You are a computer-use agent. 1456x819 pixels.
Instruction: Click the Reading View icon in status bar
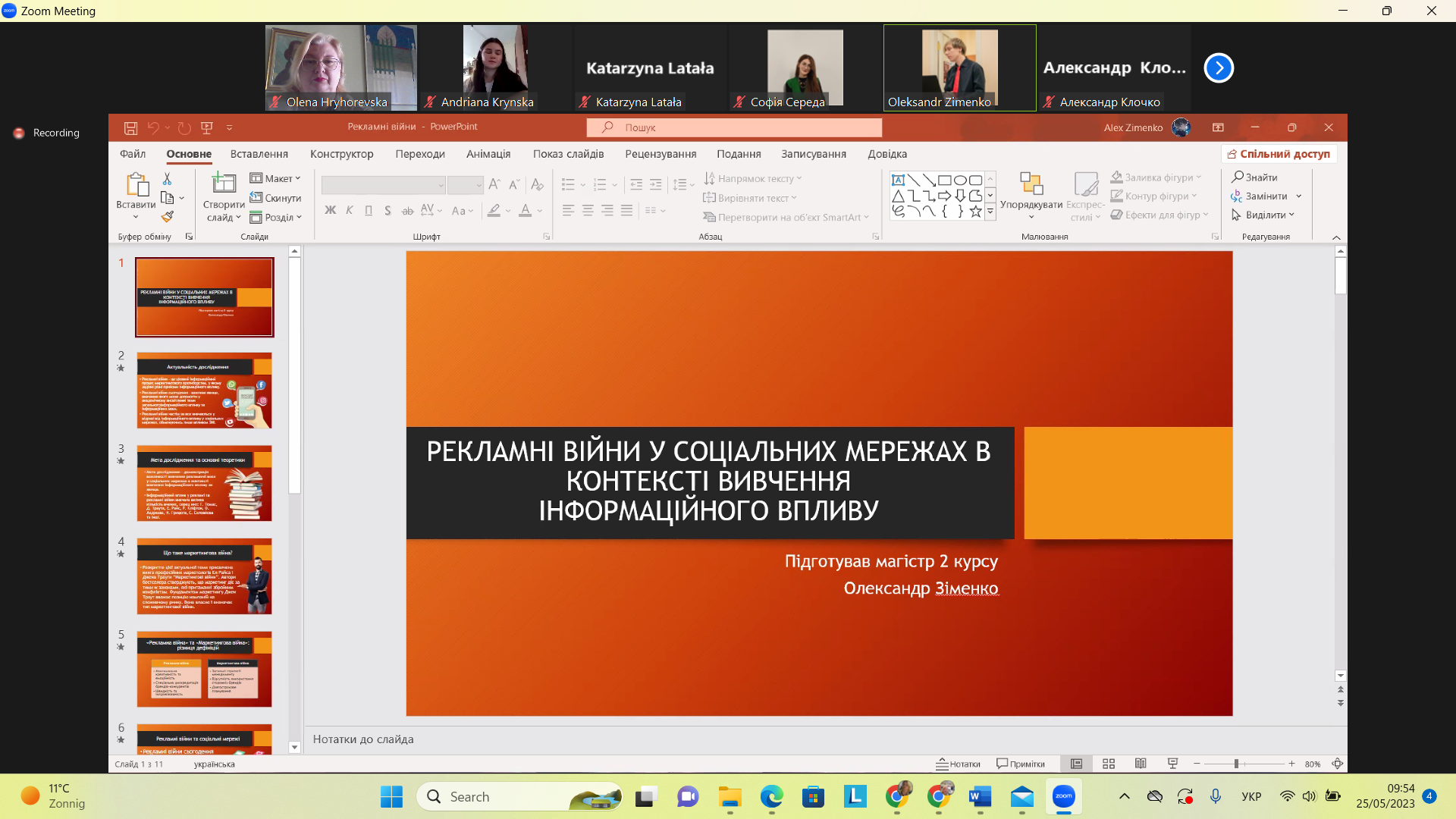1140,764
